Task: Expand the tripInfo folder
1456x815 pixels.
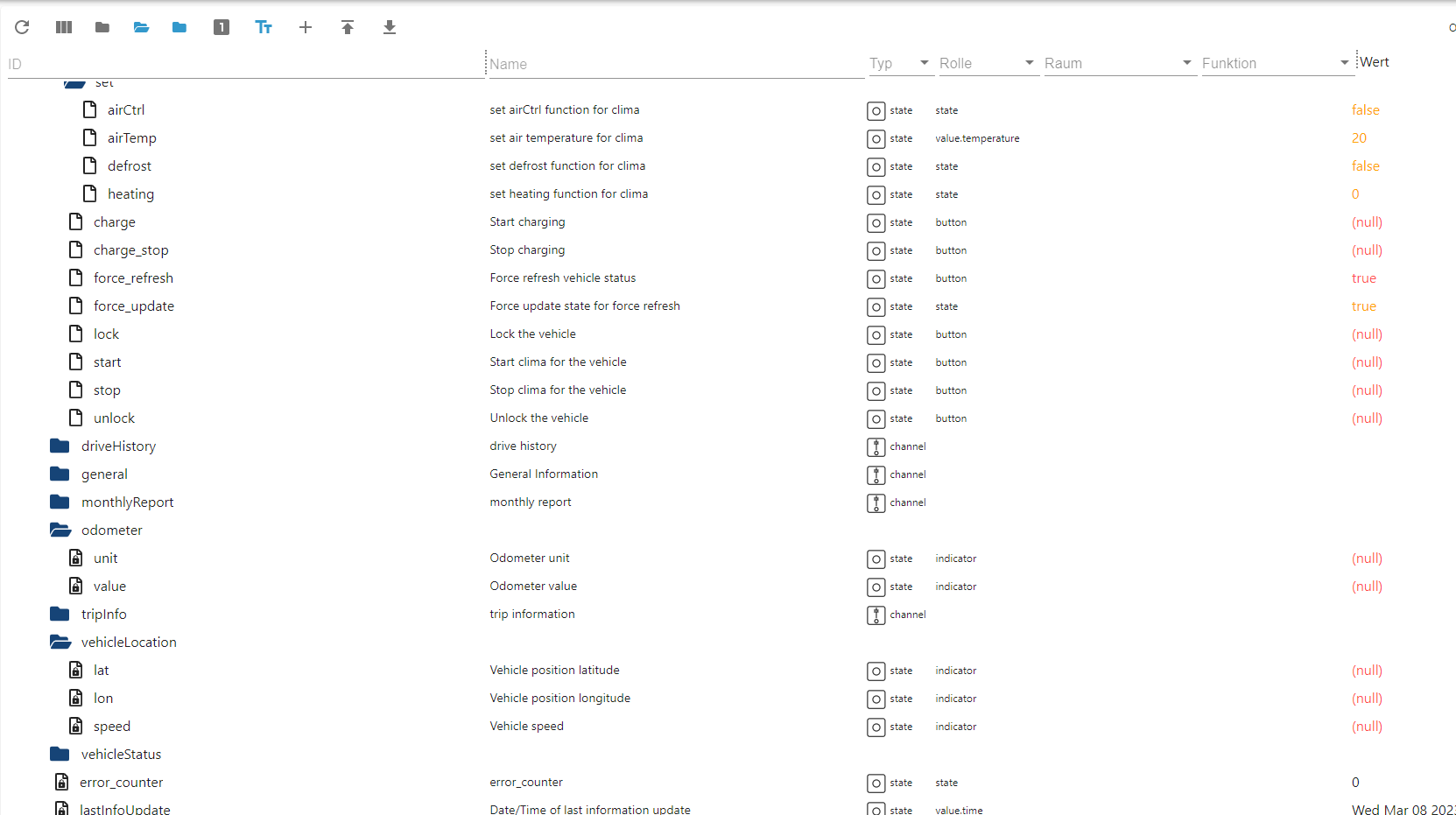Action: click(60, 614)
